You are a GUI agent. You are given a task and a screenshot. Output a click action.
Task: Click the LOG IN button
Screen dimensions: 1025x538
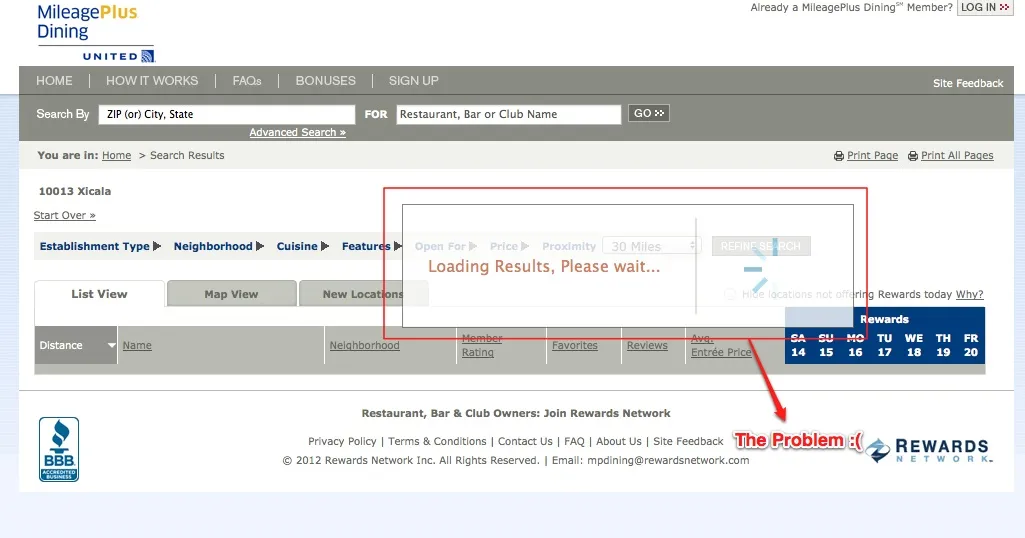tap(984, 7)
